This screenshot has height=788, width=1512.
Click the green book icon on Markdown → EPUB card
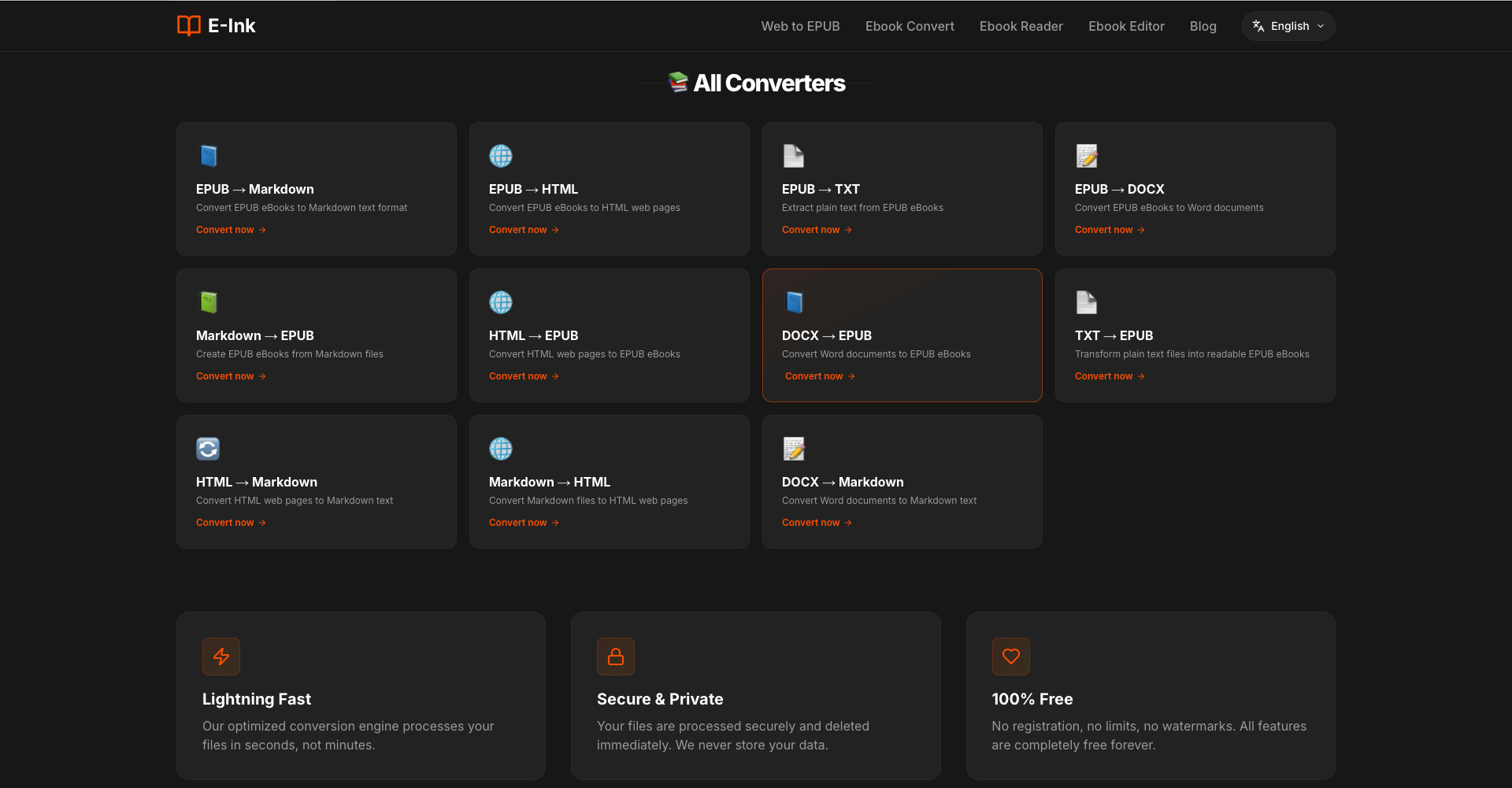[x=208, y=302]
